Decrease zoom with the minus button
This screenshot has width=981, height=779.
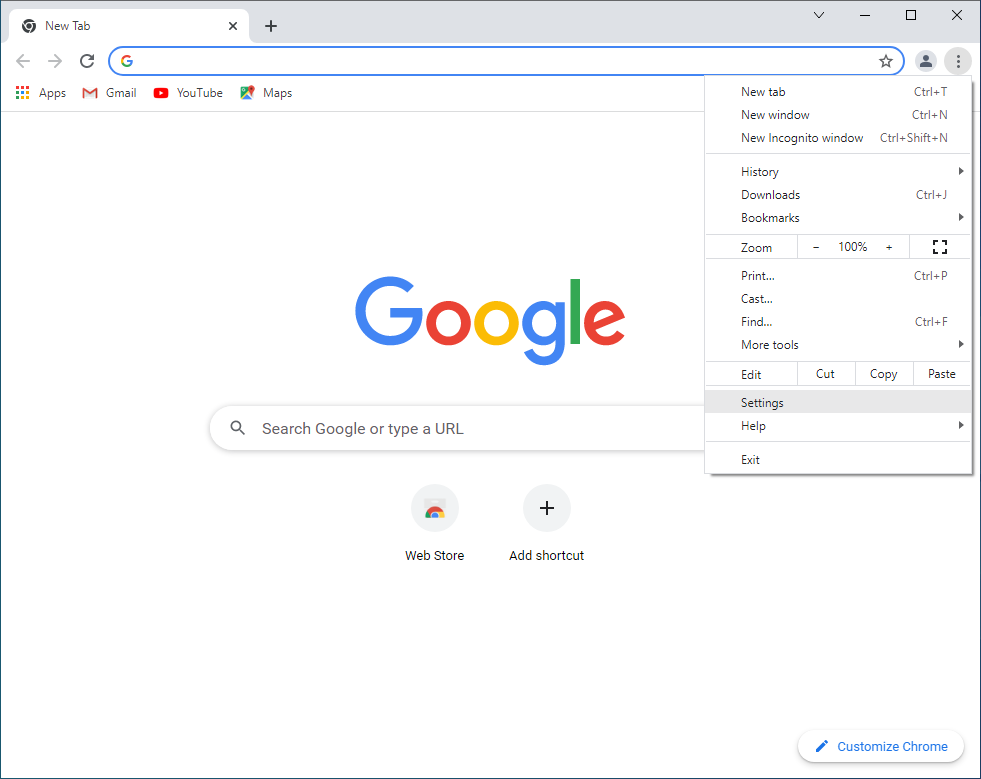[816, 247]
